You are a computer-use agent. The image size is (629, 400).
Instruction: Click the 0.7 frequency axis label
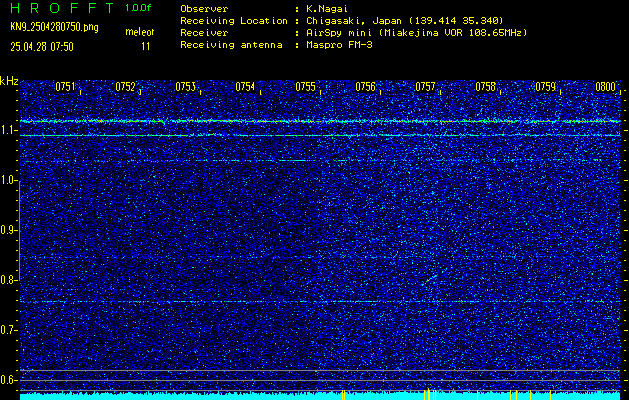(x=8, y=330)
